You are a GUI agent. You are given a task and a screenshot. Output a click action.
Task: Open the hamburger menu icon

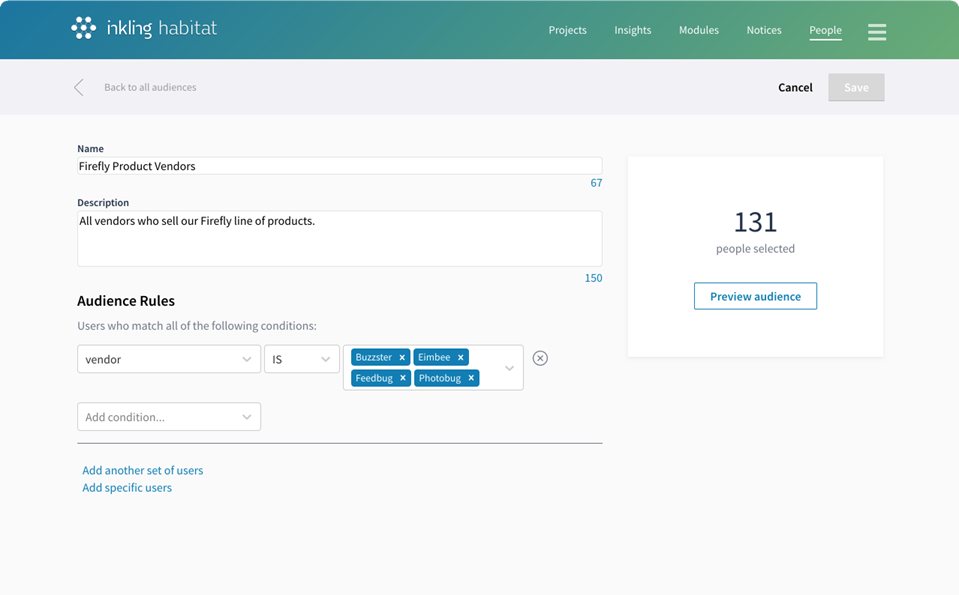pos(877,31)
